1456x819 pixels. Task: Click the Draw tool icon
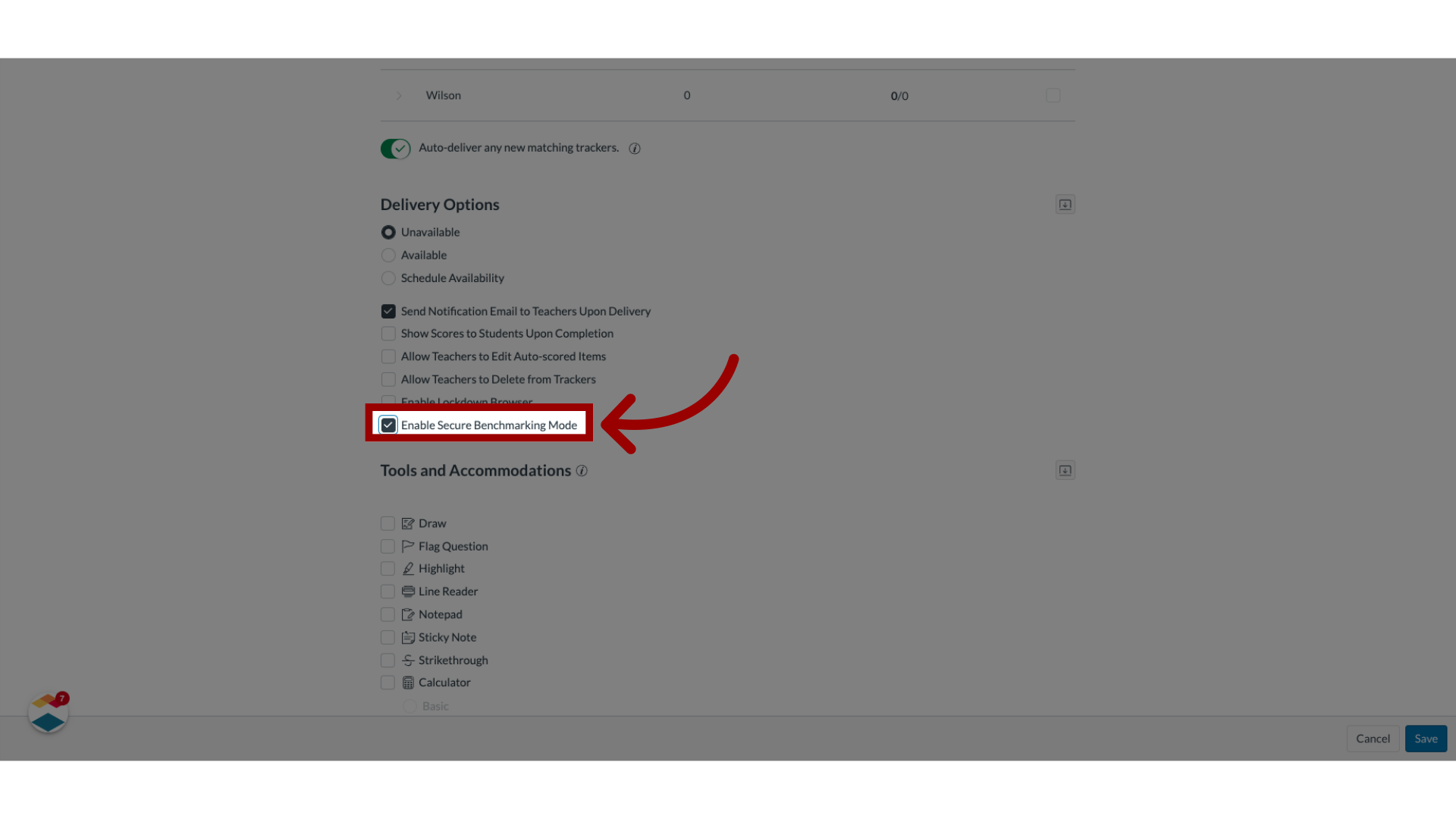pos(407,523)
